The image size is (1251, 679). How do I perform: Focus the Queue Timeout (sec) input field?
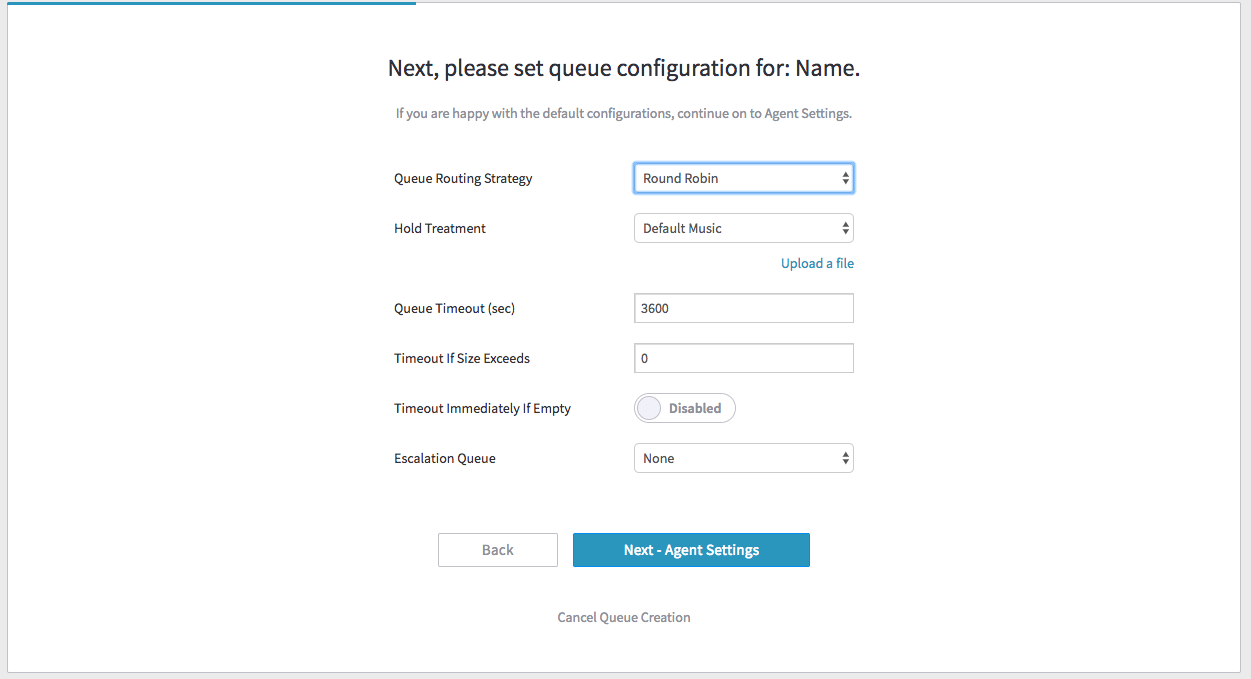744,308
